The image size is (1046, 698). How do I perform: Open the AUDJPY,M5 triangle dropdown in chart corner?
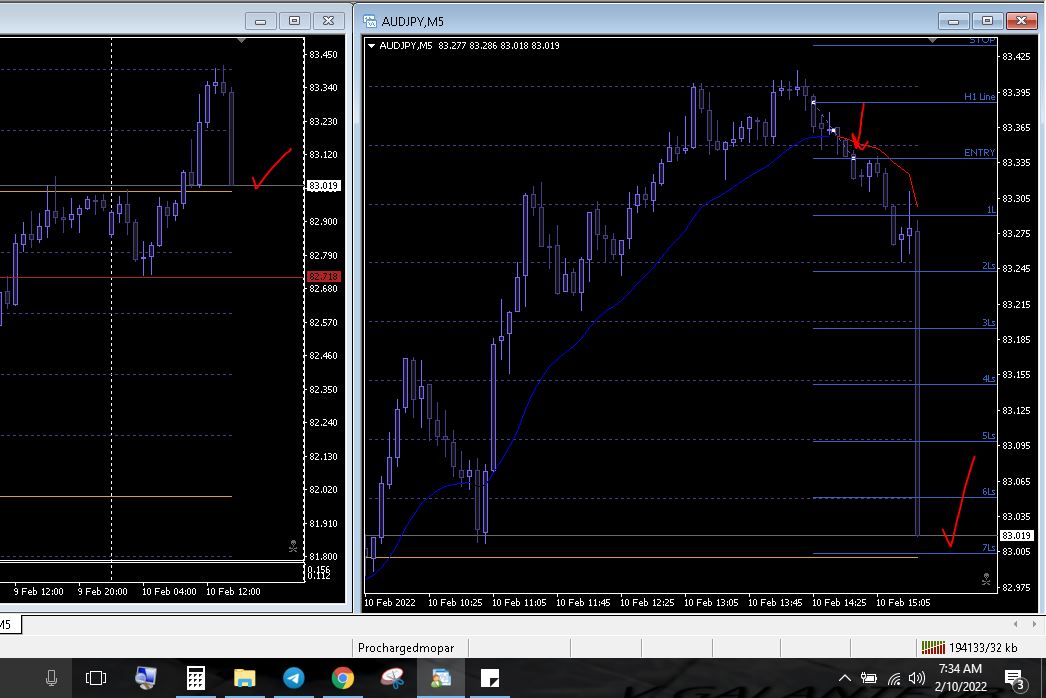point(373,46)
